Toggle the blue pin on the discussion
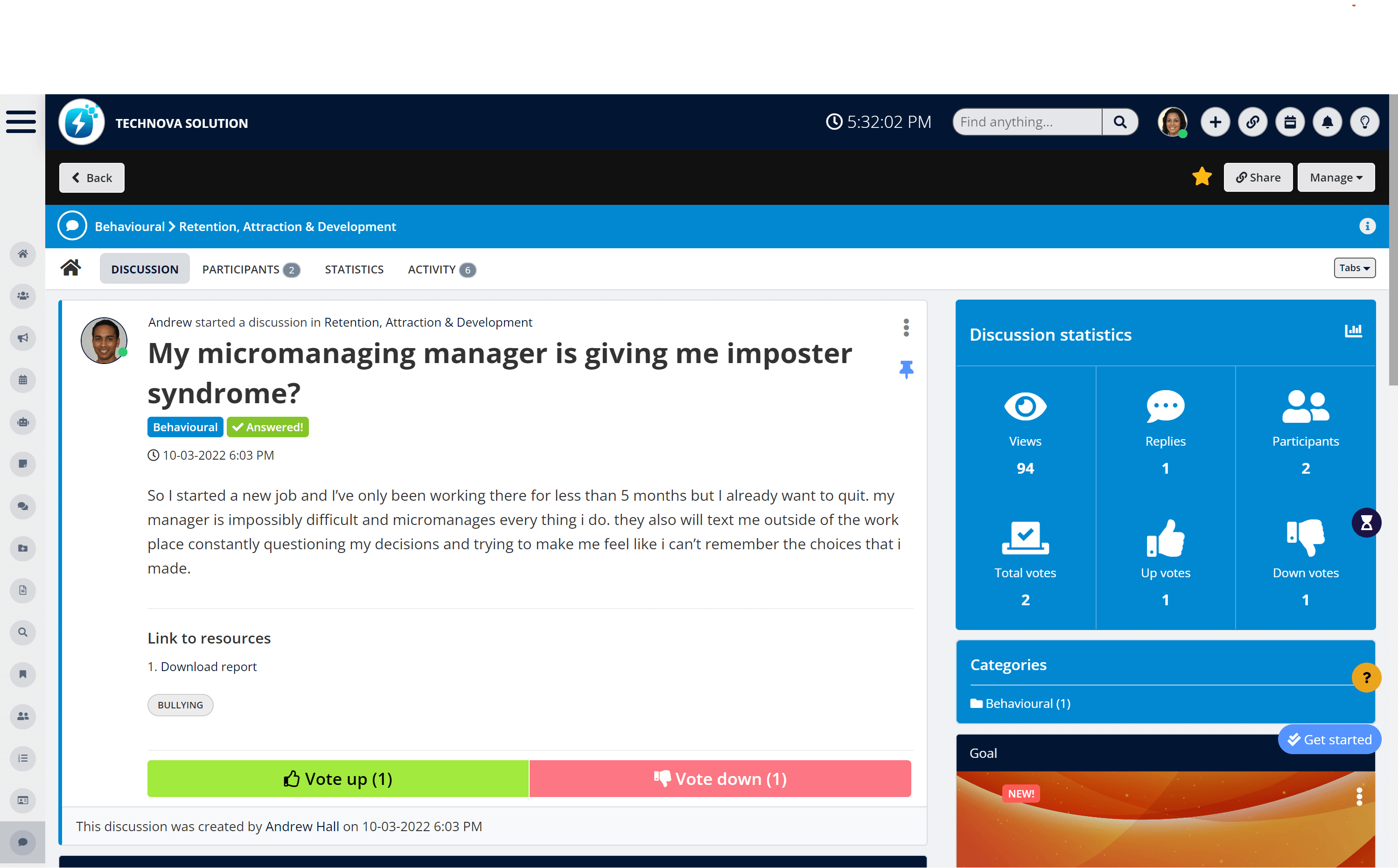 coord(906,369)
